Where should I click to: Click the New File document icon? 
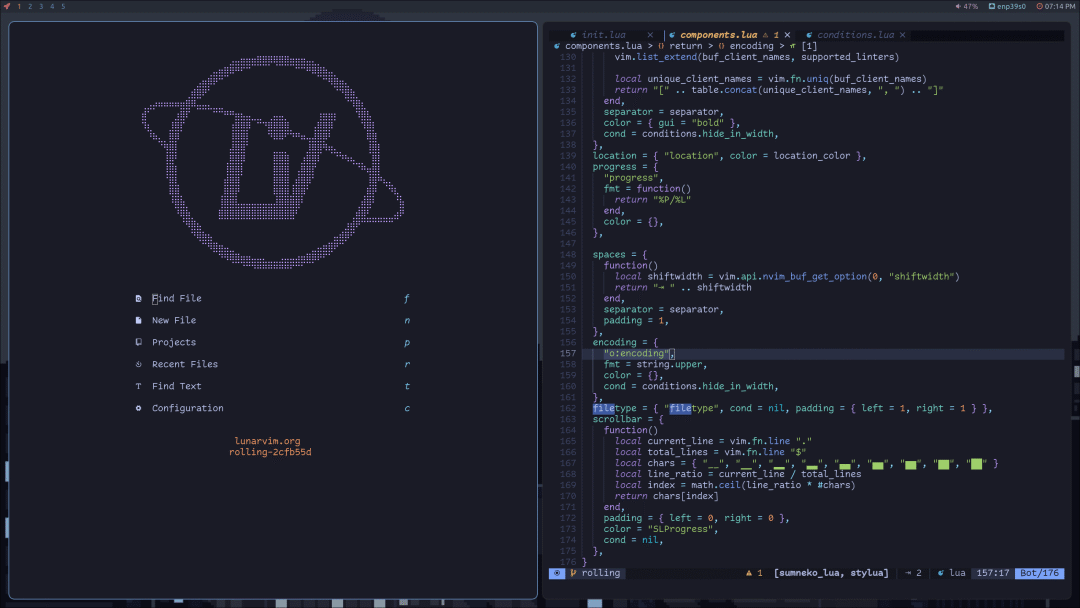click(138, 320)
